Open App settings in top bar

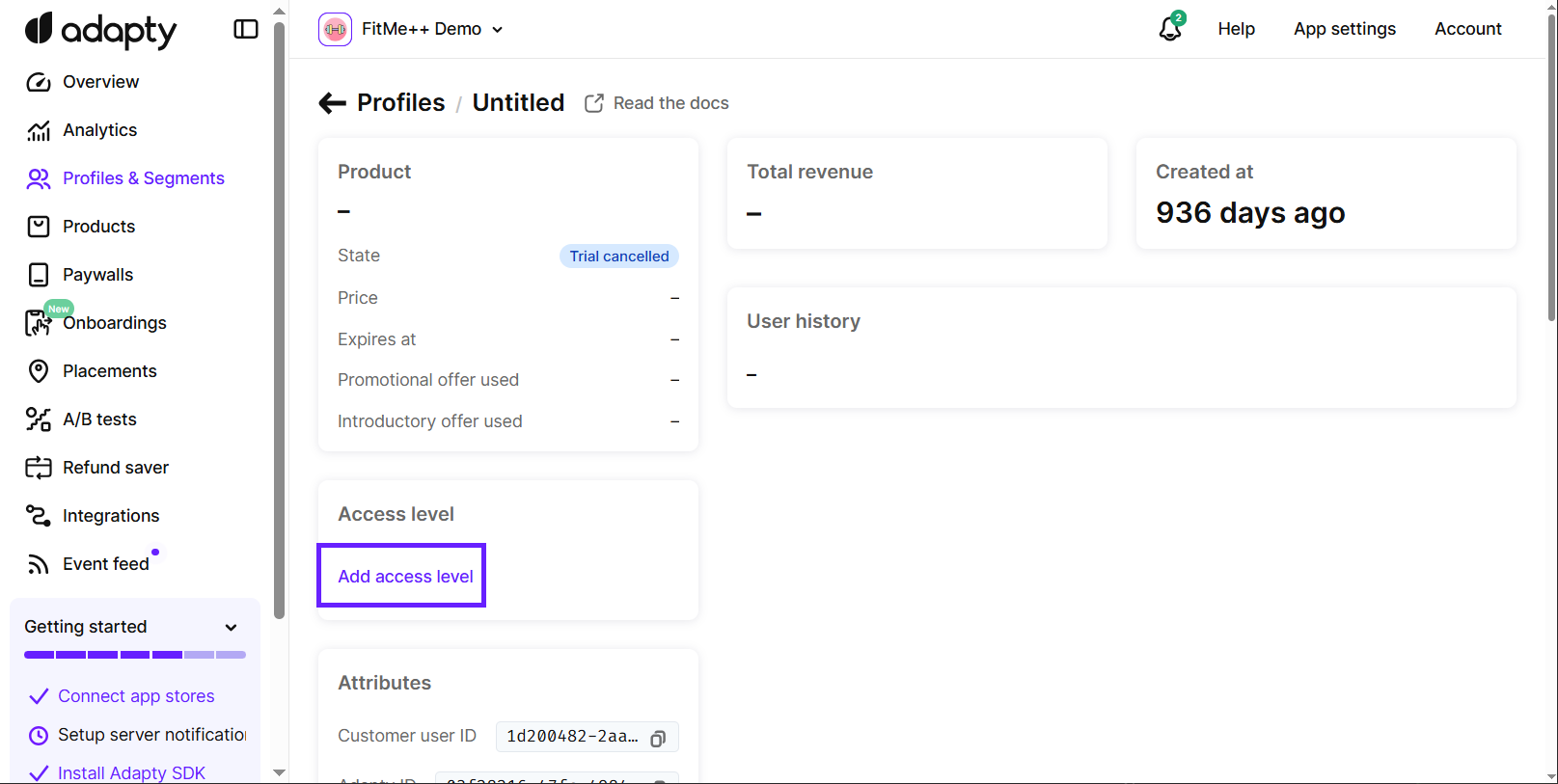point(1344,29)
